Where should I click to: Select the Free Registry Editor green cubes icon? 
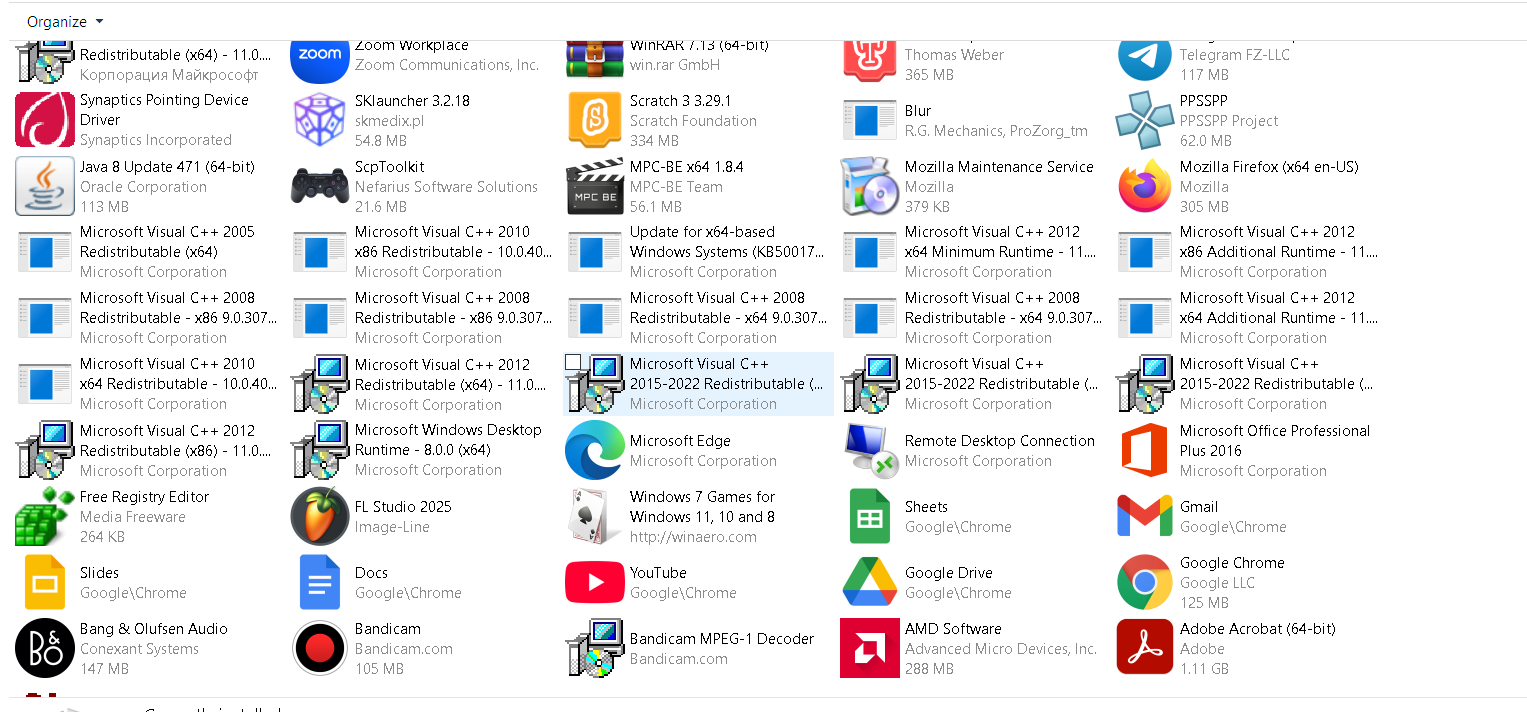tap(45, 516)
